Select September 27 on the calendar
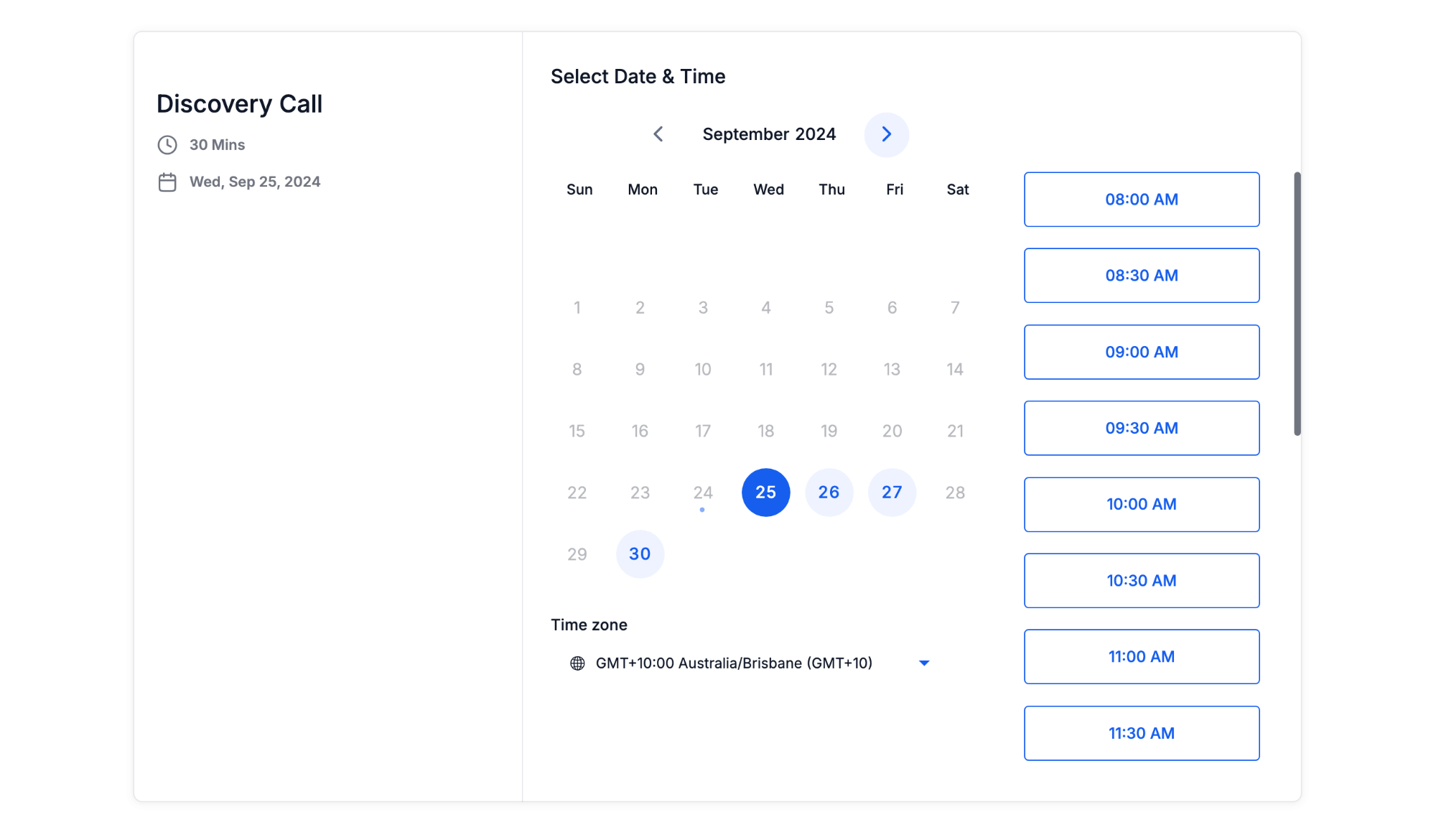 [x=892, y=493]
